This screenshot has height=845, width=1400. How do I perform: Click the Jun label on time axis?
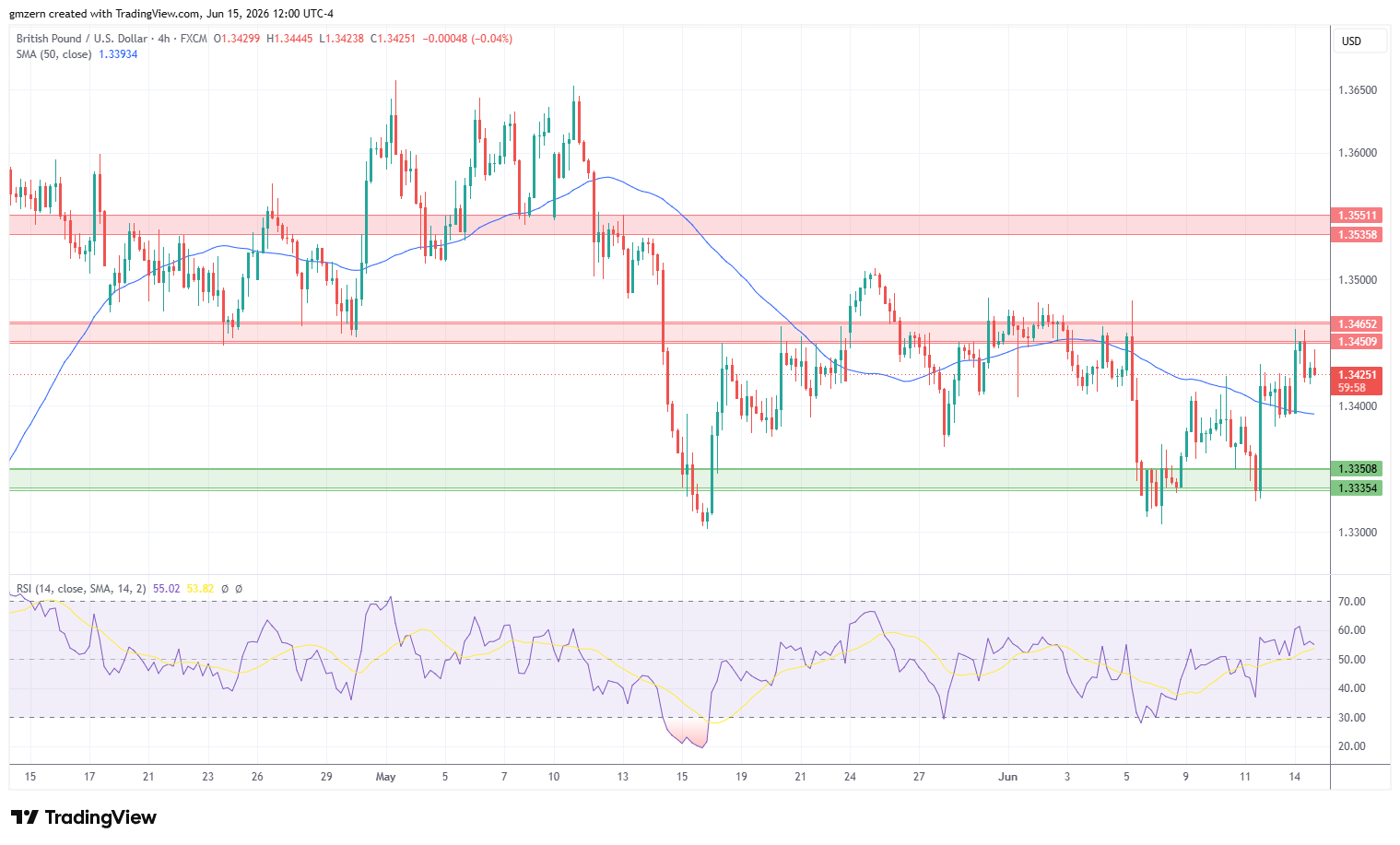point(1008,777)
